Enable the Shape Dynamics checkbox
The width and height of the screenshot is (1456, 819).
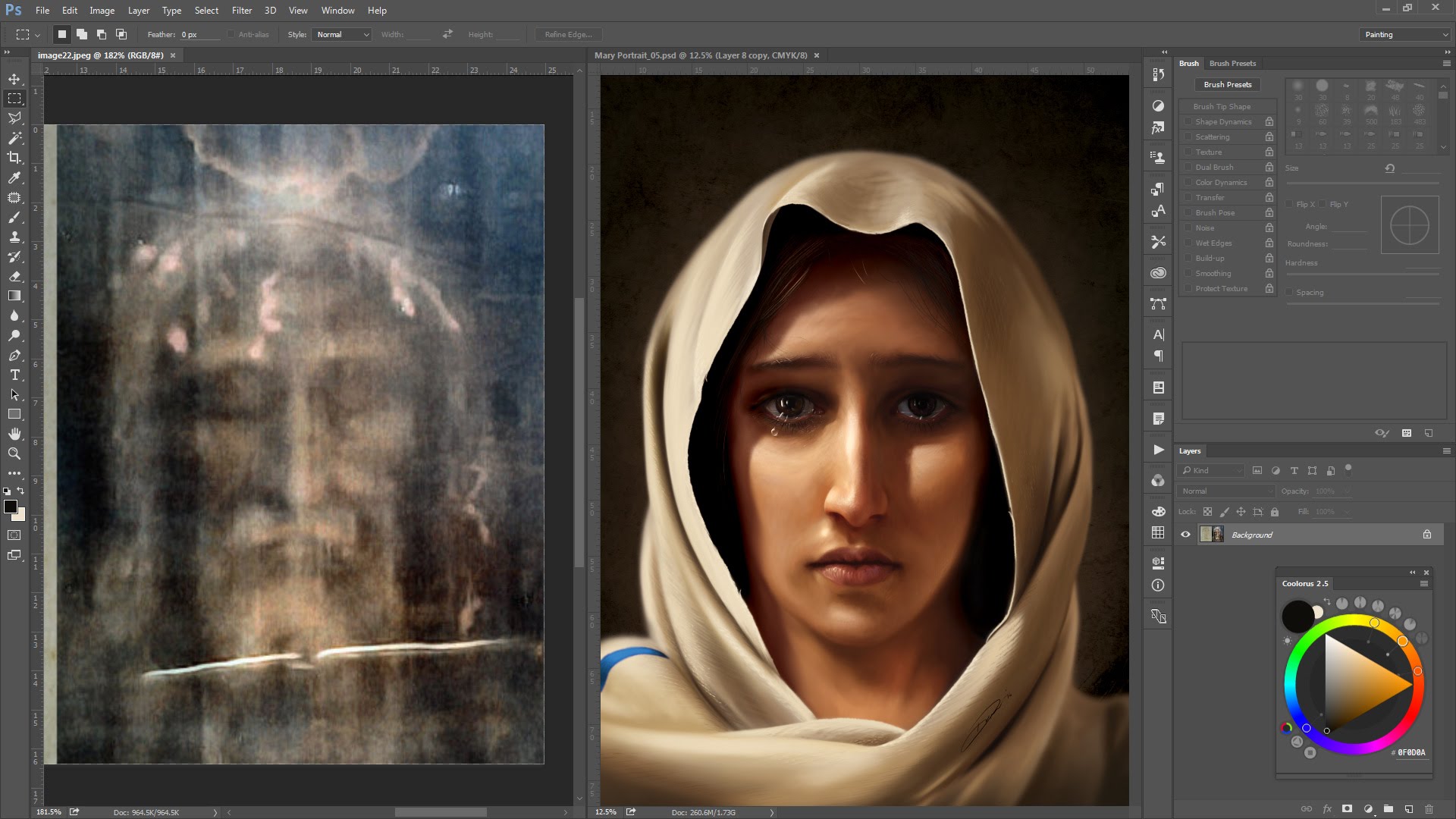pos(1188,121)
